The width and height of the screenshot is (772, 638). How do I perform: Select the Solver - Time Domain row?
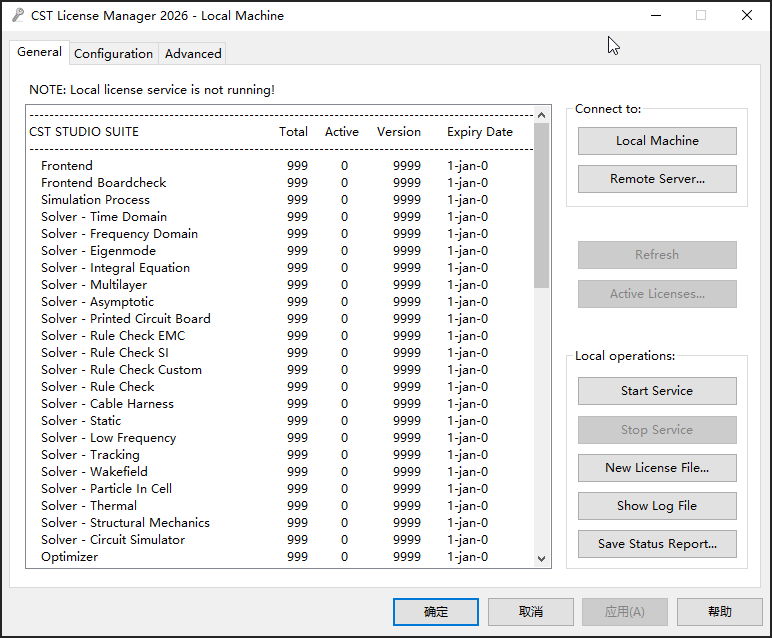[281, 217]
